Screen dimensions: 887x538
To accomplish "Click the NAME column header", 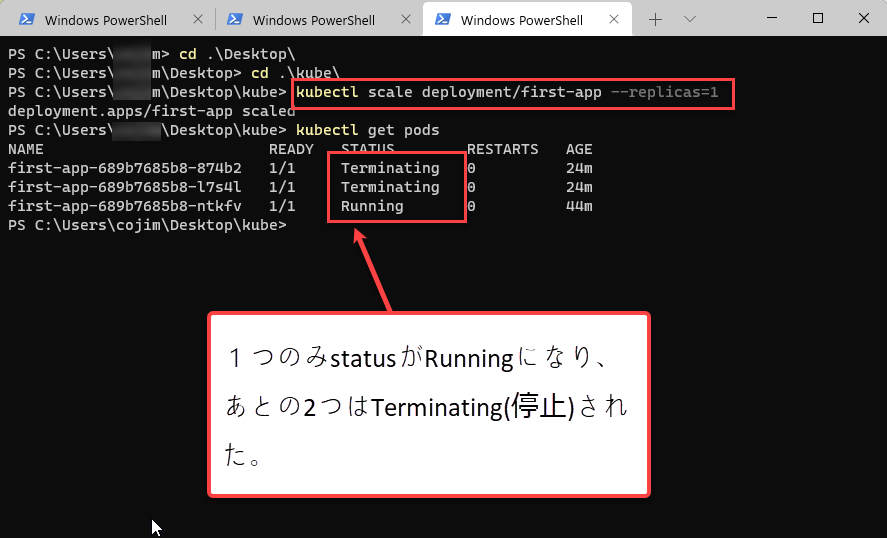I will coord(25,149).
